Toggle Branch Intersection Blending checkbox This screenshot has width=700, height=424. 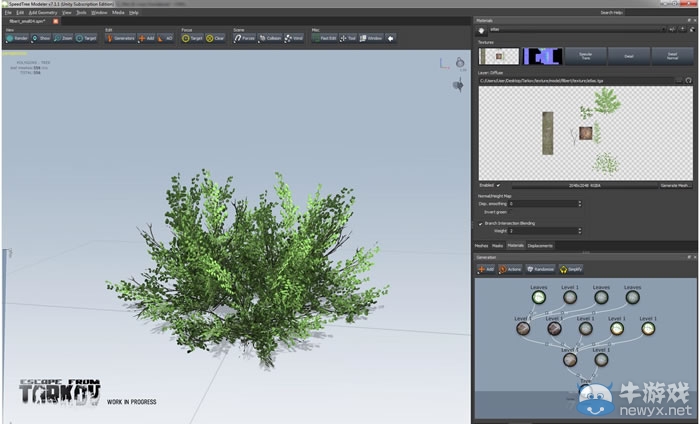[481, 223]
